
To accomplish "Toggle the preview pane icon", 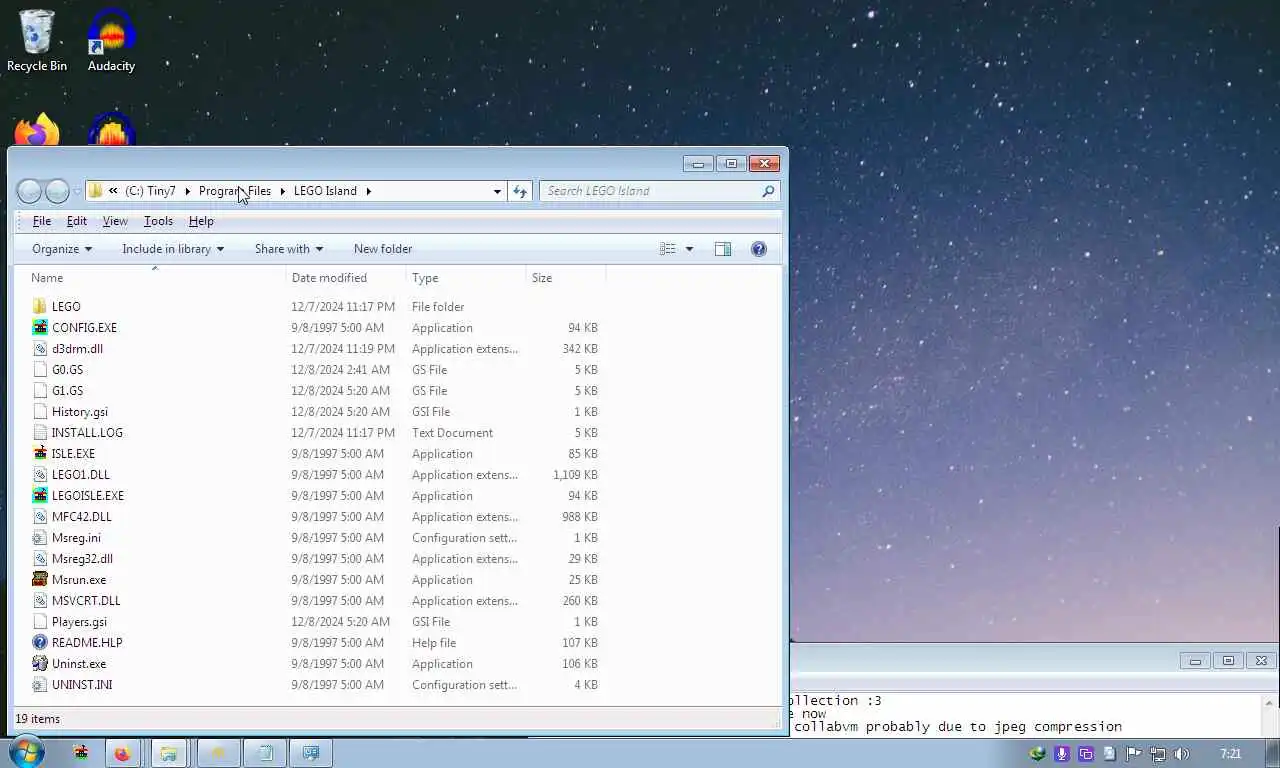I will (x=723, y=249).
